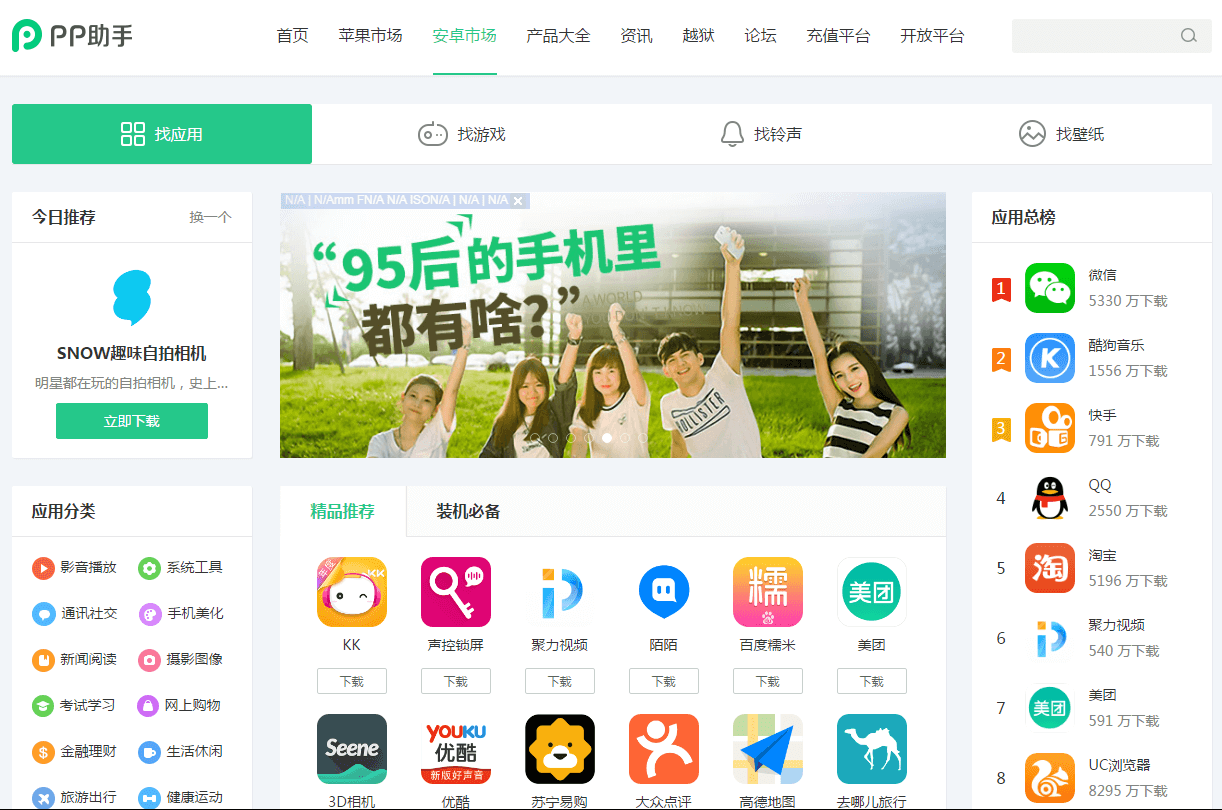This screenshot has width=1222, height=810.
Task: Open the 苏宁易购 app icon
Action: 560,749
